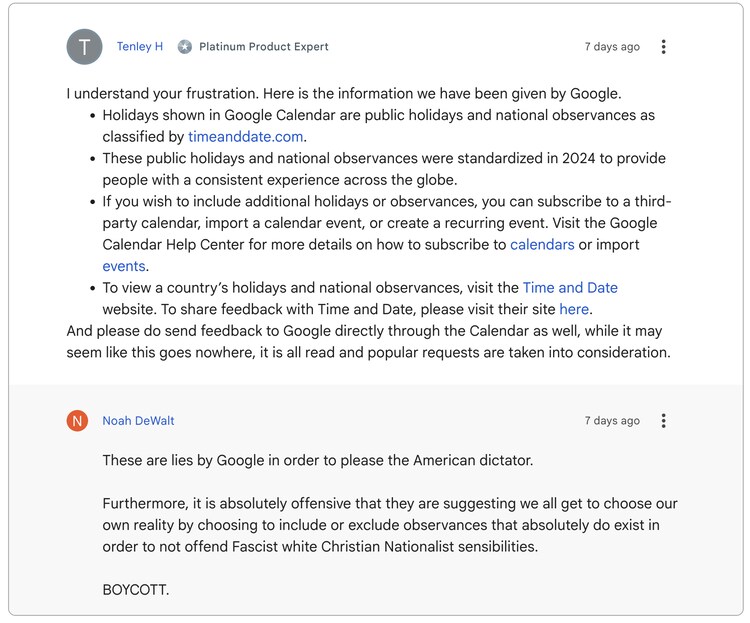Open the three-dot menu on Tenley H's post
This screenshot has width=750, height=623.
(663, 47)
